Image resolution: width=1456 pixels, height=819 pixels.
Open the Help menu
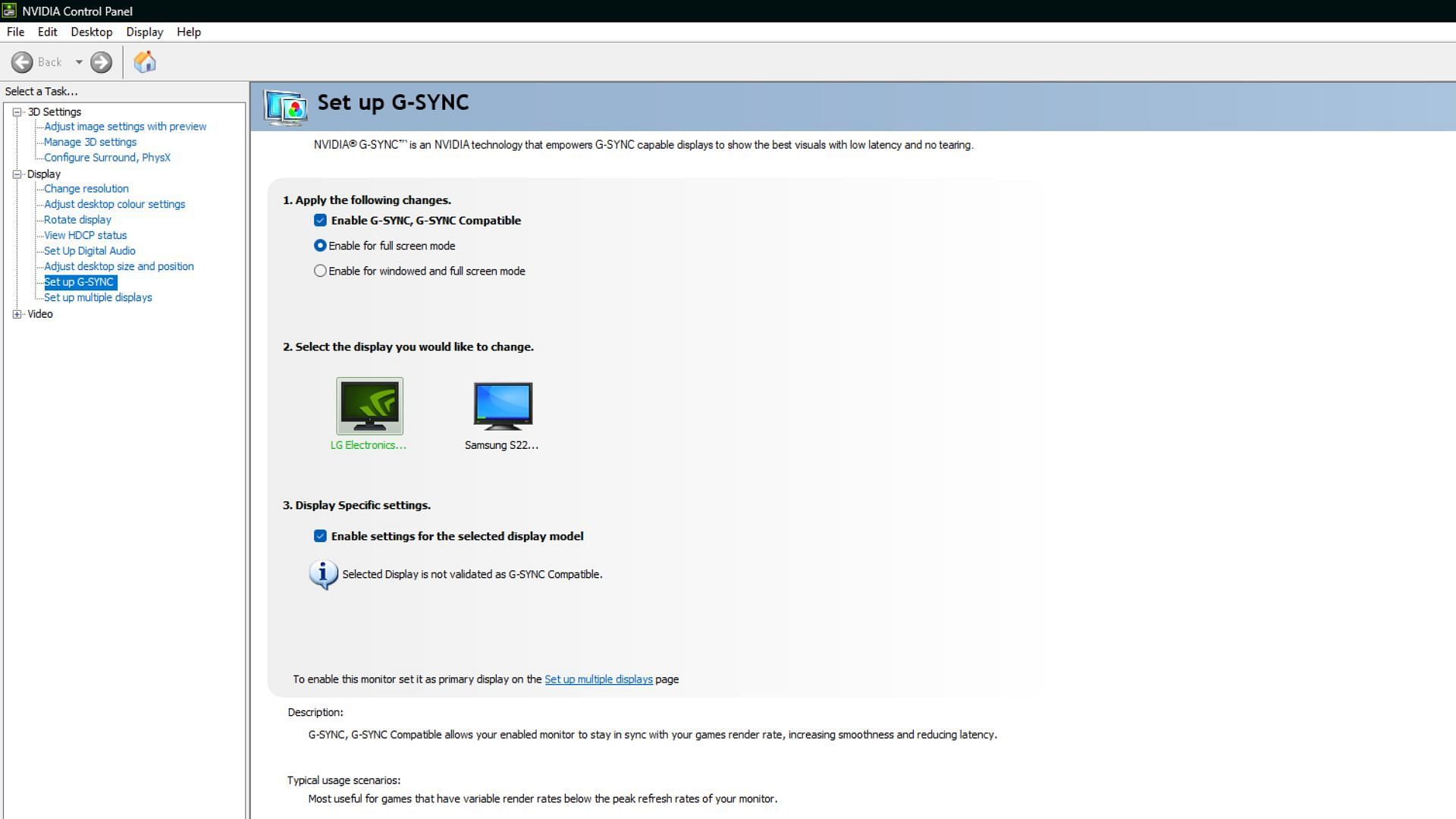[x=189, y=32]
